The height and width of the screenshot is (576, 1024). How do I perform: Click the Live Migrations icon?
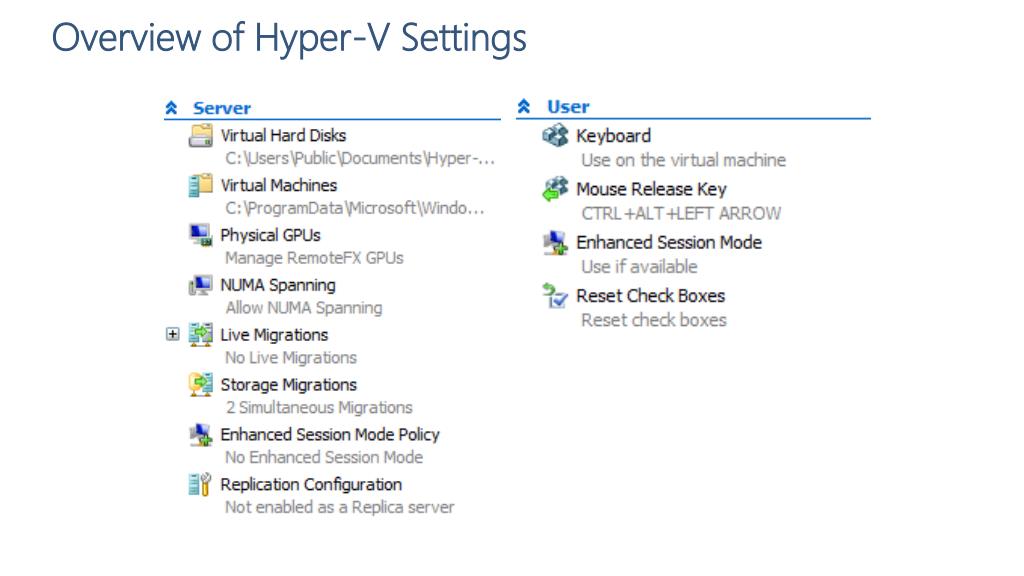click(200, 334)
